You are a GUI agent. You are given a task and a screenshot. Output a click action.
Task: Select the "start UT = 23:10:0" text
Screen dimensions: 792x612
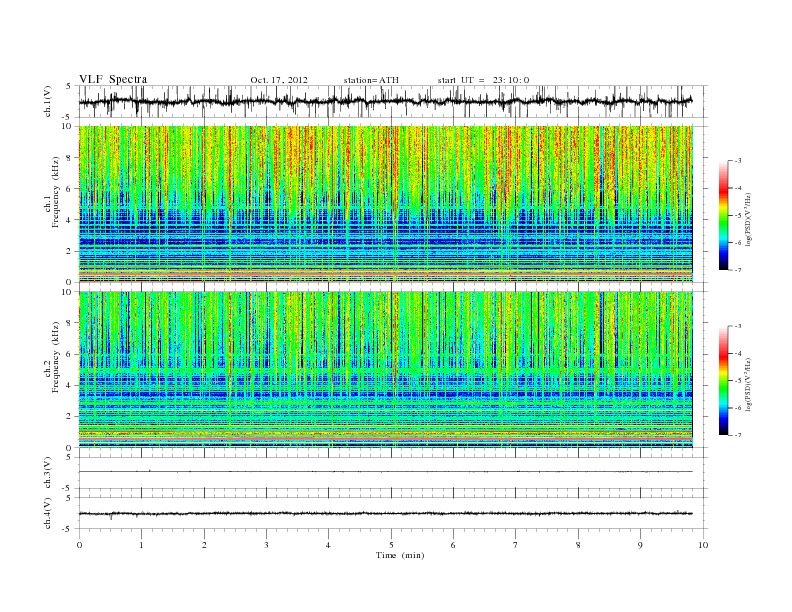pos(483,80)
